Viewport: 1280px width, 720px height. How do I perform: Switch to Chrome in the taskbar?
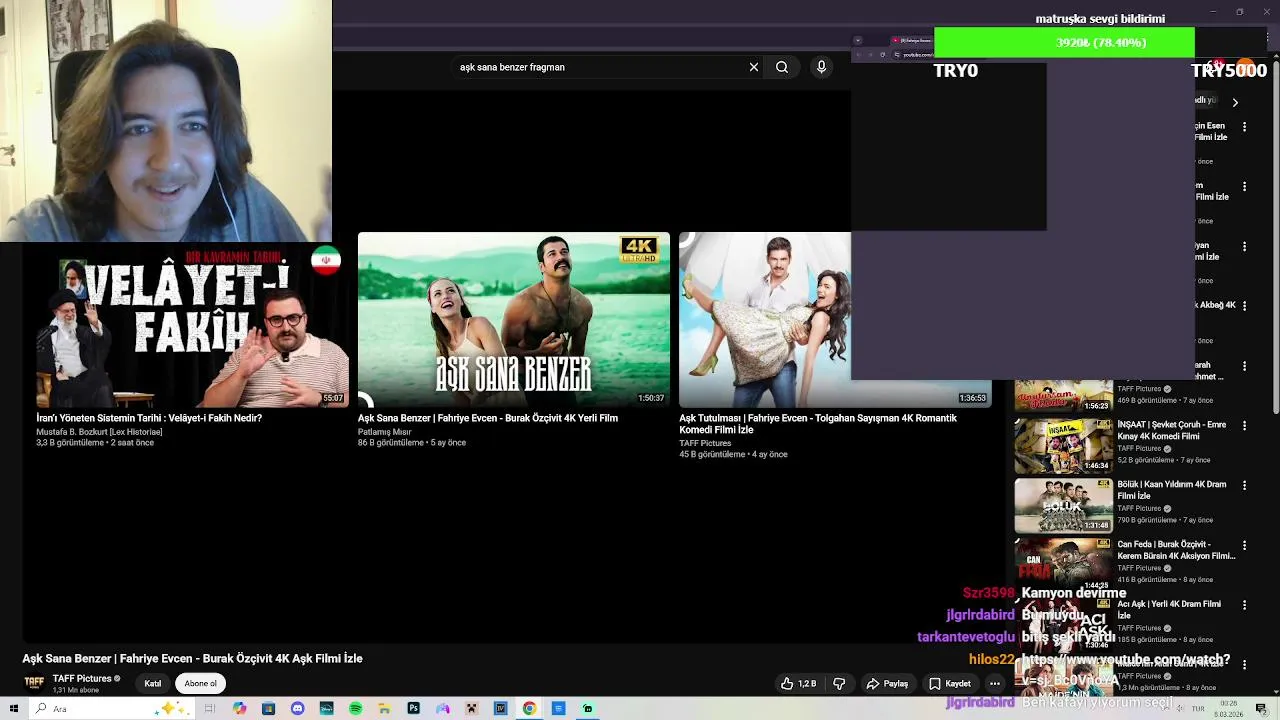529,709
